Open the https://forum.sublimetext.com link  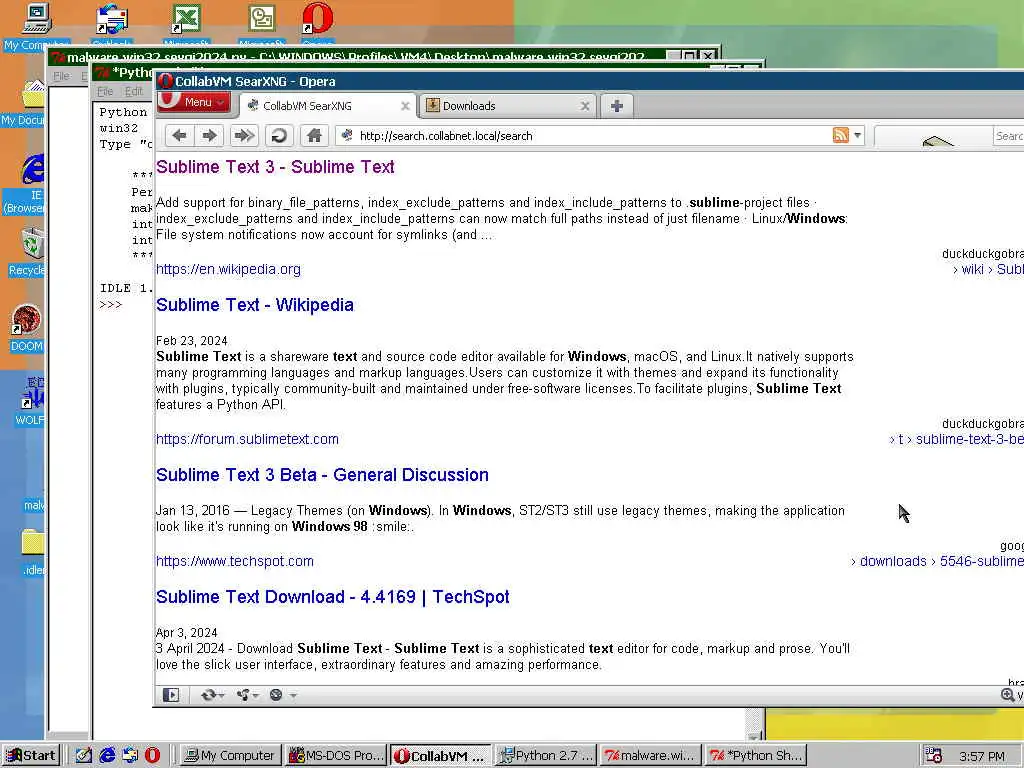(247, 439)
